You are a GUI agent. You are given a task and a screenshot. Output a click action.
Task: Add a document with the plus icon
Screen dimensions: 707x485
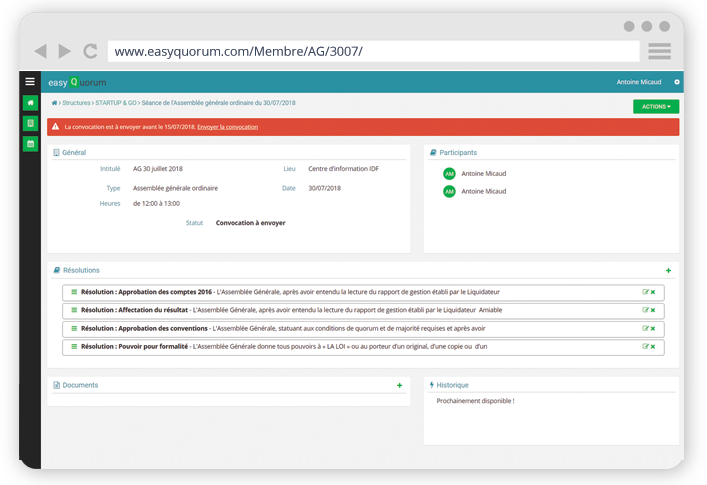(399, 385)
